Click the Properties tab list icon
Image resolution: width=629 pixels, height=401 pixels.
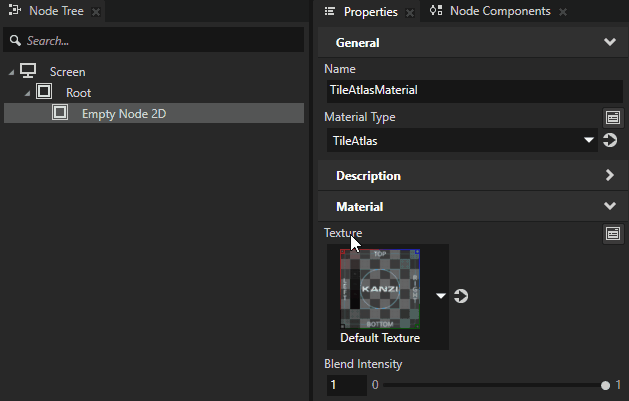(x=330, y=11)
